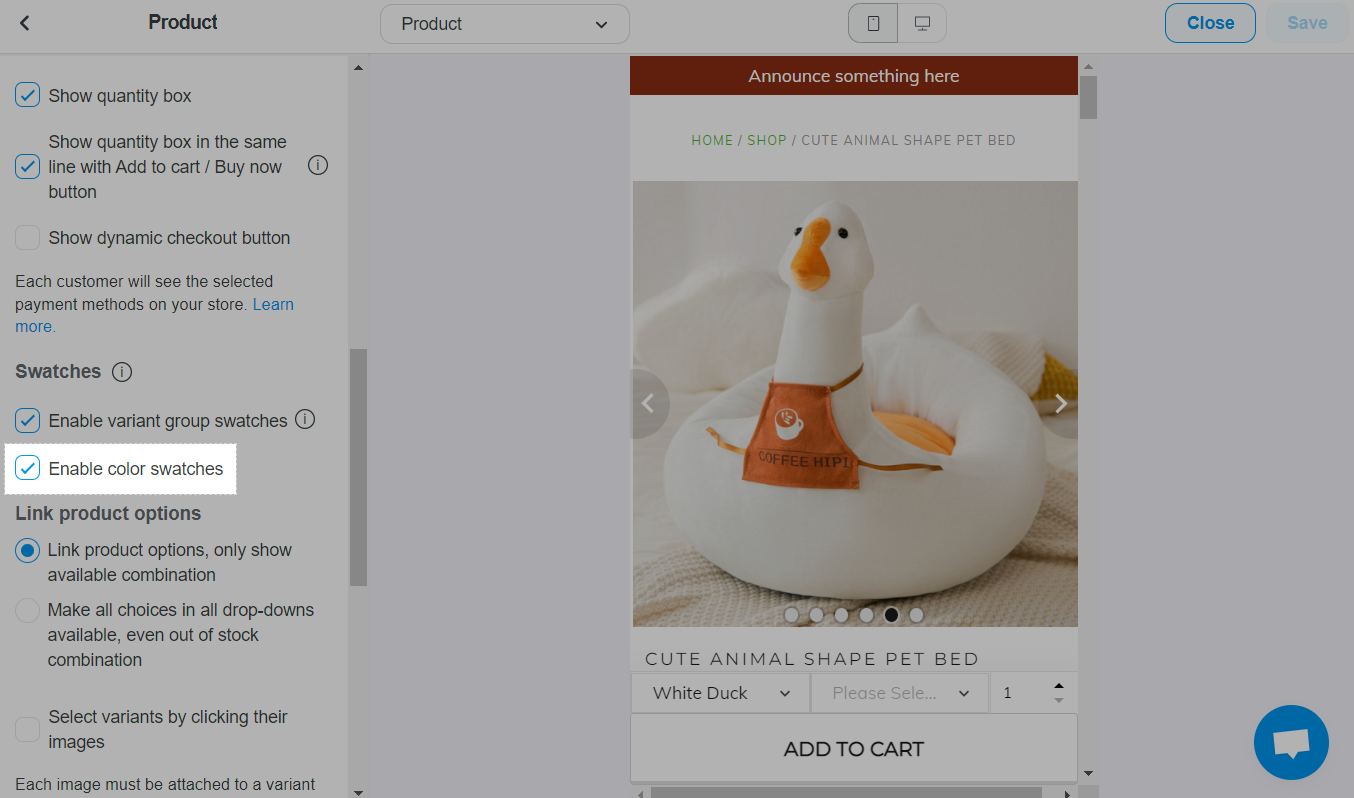Click the Link product options heading
The width and height of the screenshot is (1354, 798).
click(x=108, y=514)
